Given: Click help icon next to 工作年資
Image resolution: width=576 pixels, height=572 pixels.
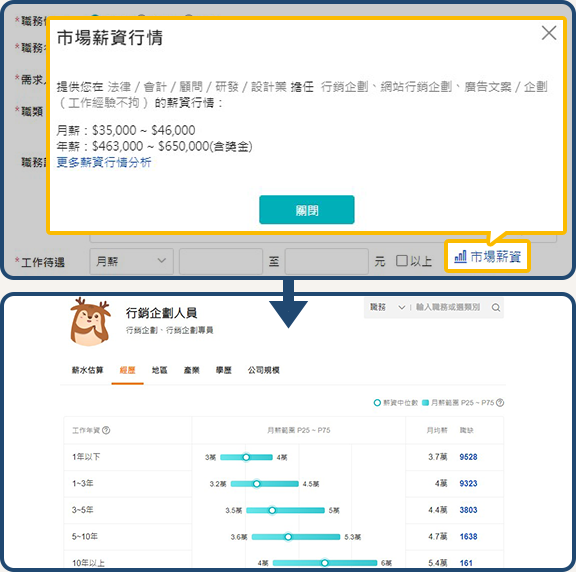Looking at the screenshot, I should click(106, 430).
